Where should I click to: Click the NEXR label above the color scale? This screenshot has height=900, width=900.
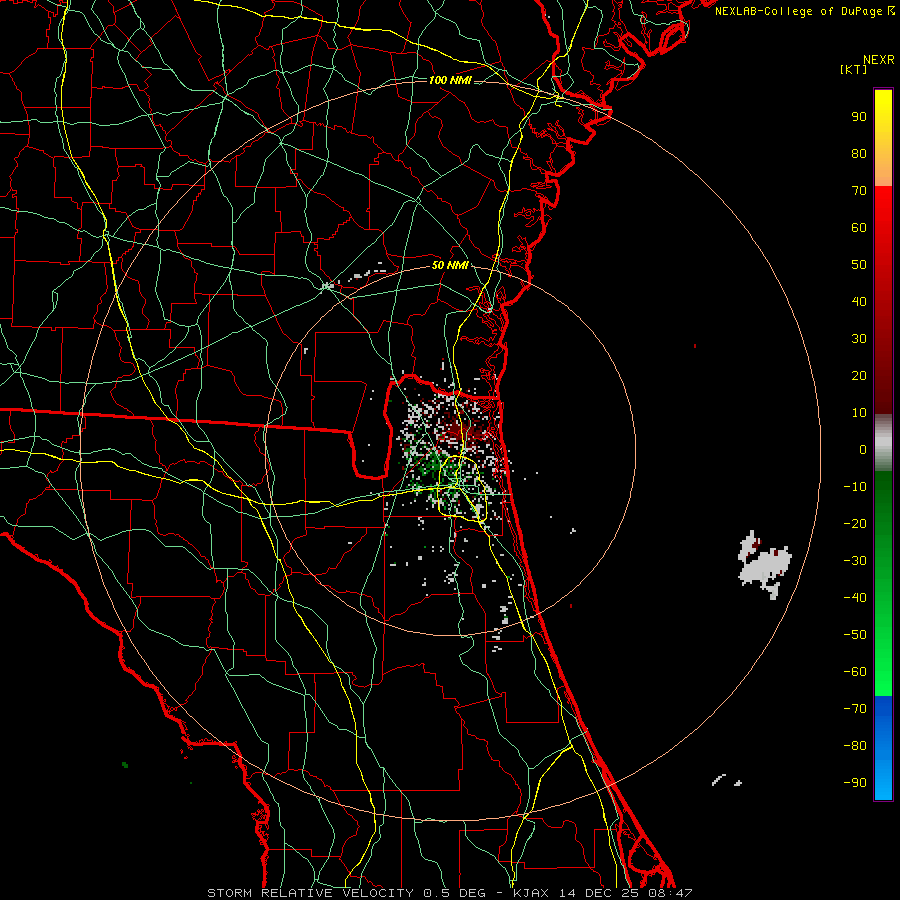(x=879, y=60)
